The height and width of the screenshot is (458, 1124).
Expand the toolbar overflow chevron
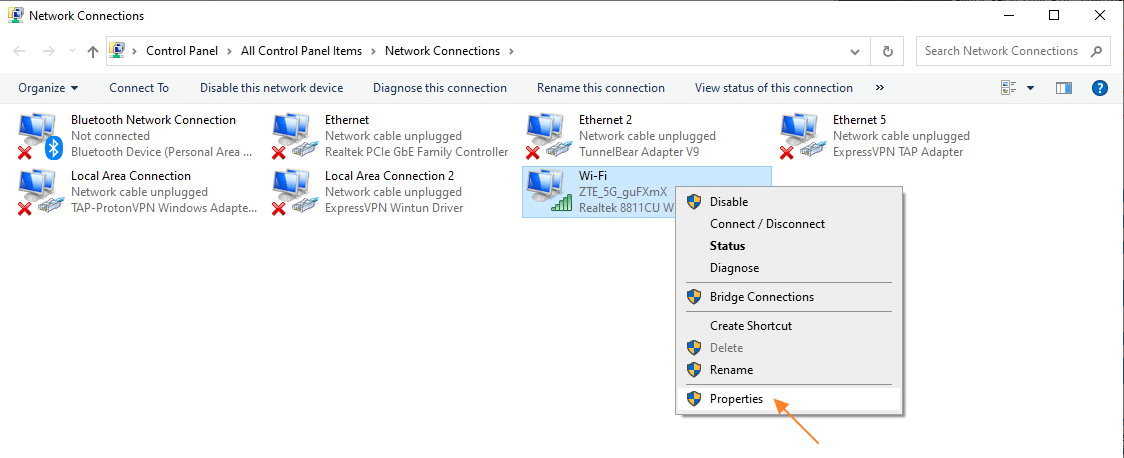click(x=880, y=88)
